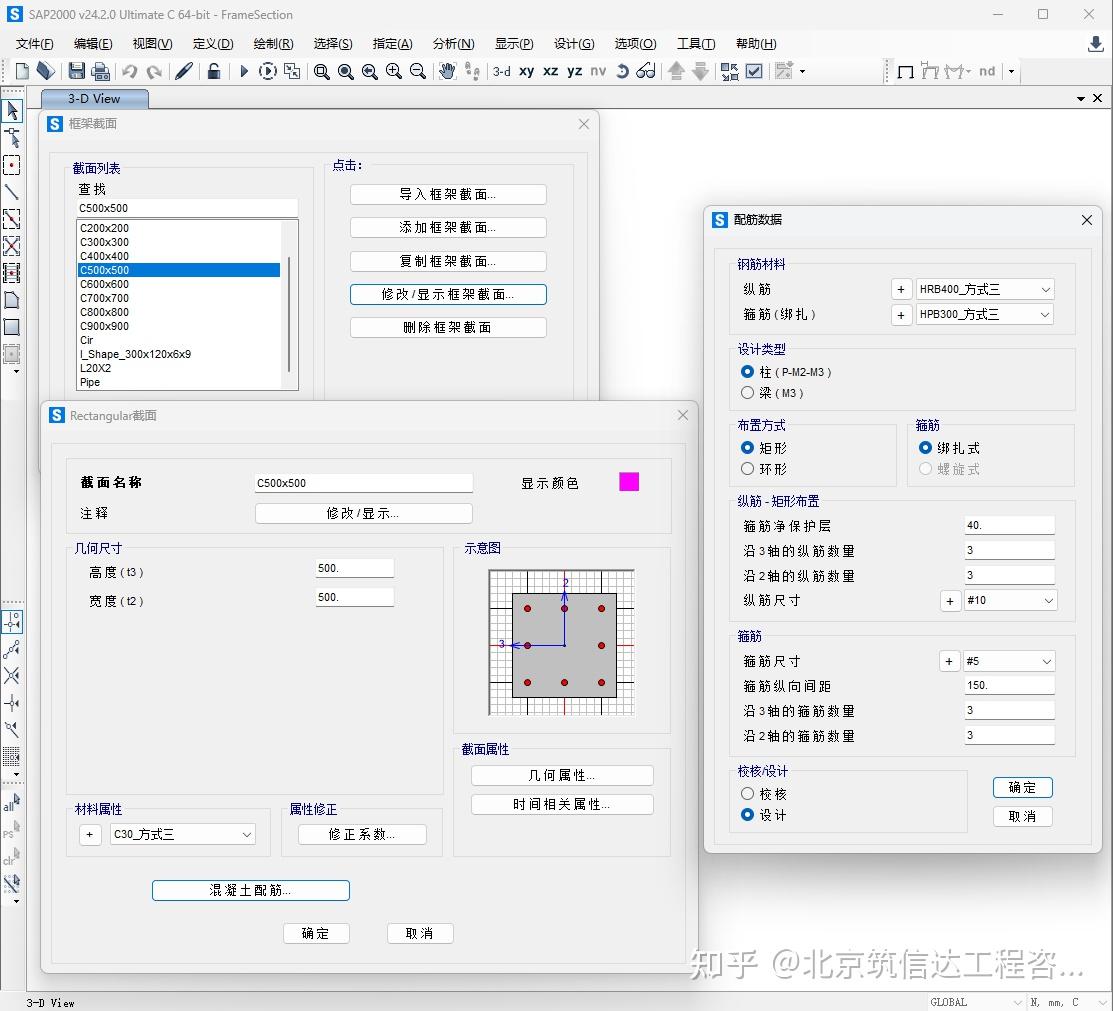Click the magenta display color swatch

coord(628,481)
